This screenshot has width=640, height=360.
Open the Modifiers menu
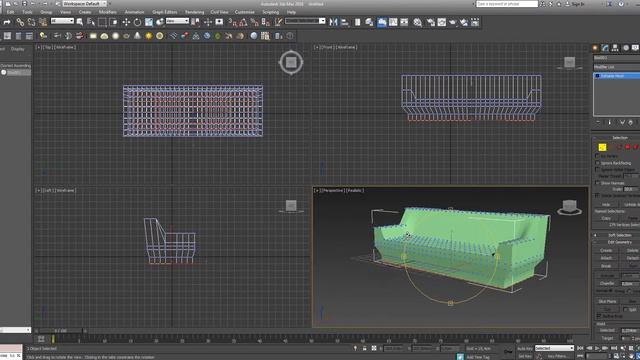coord(108,12)
